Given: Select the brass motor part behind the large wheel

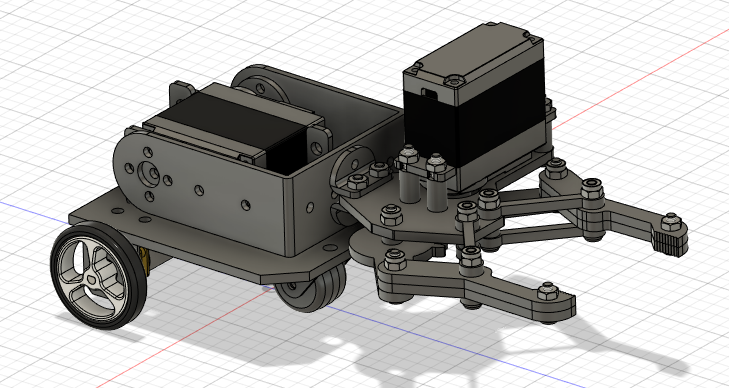Looking at the screenshot, I should [x=144, y=259].
